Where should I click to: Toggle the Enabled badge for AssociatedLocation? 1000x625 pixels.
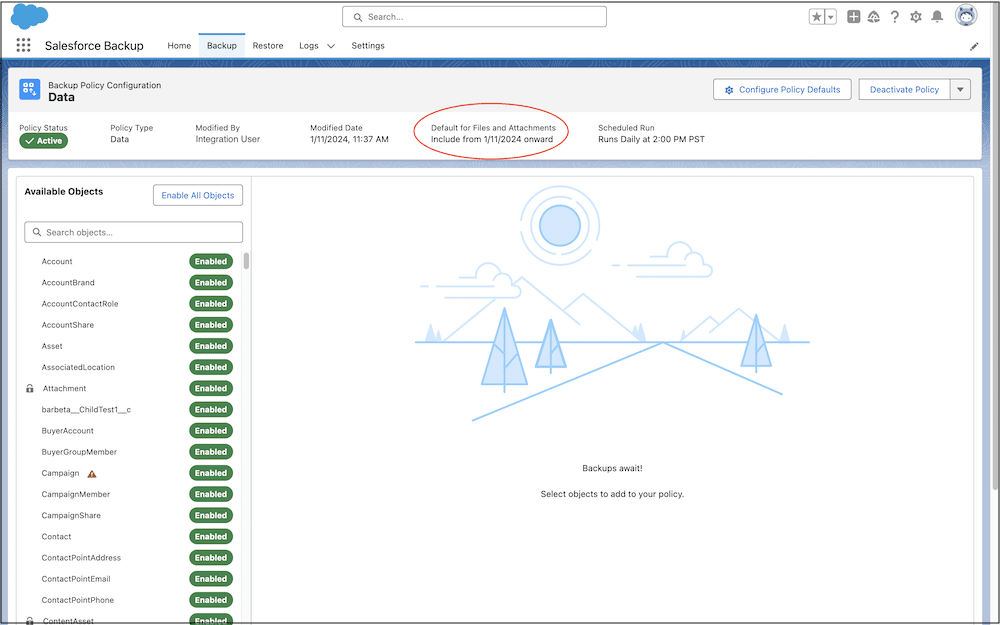[x=211, y=367]
